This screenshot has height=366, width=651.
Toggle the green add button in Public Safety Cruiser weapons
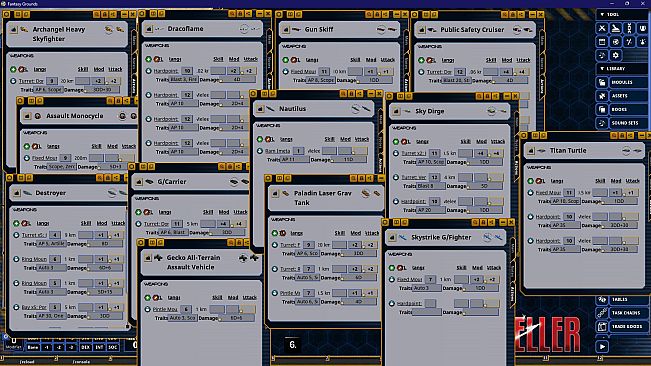(421, 60)
